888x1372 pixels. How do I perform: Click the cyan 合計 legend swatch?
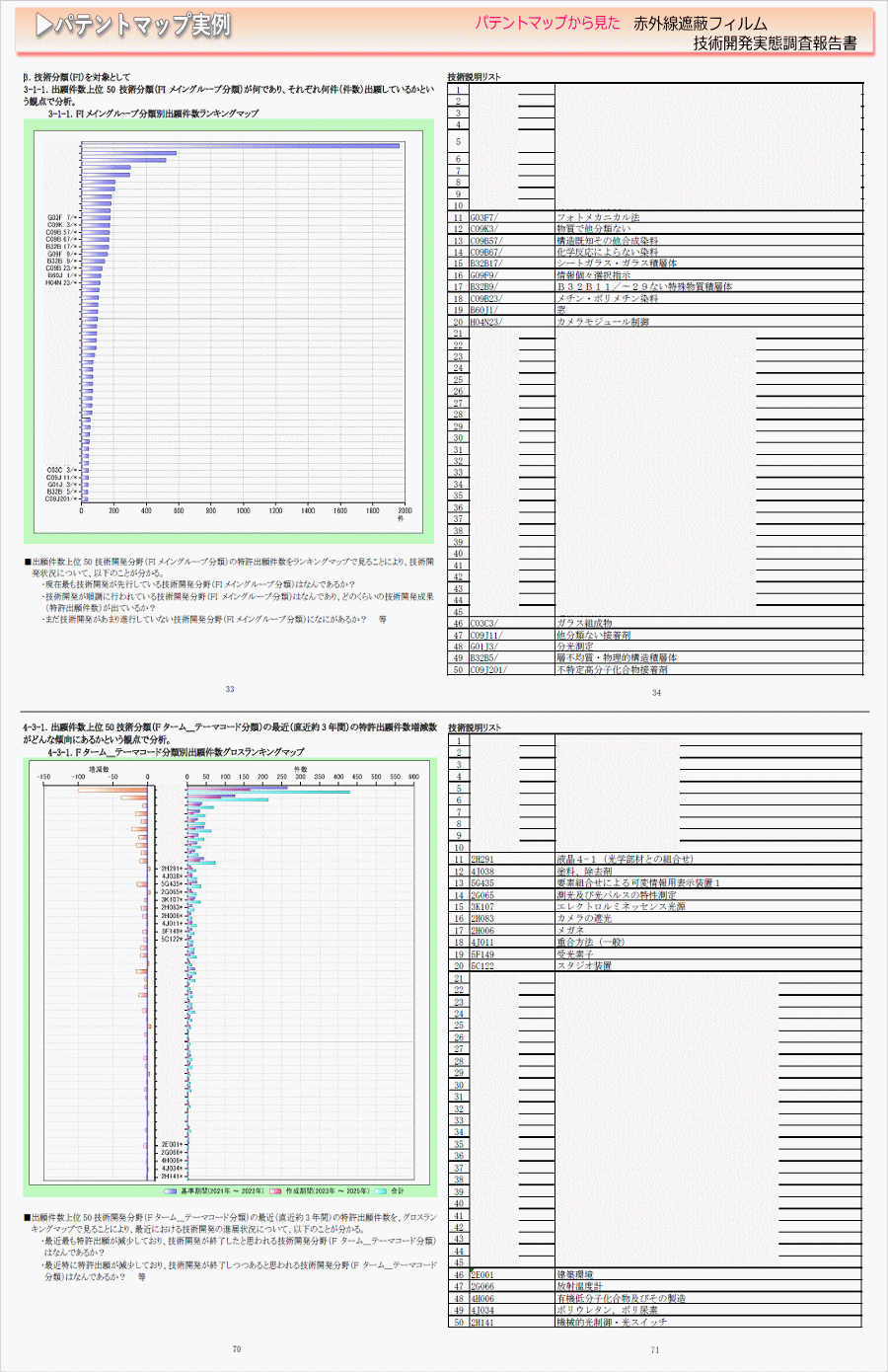point(380,1190)
